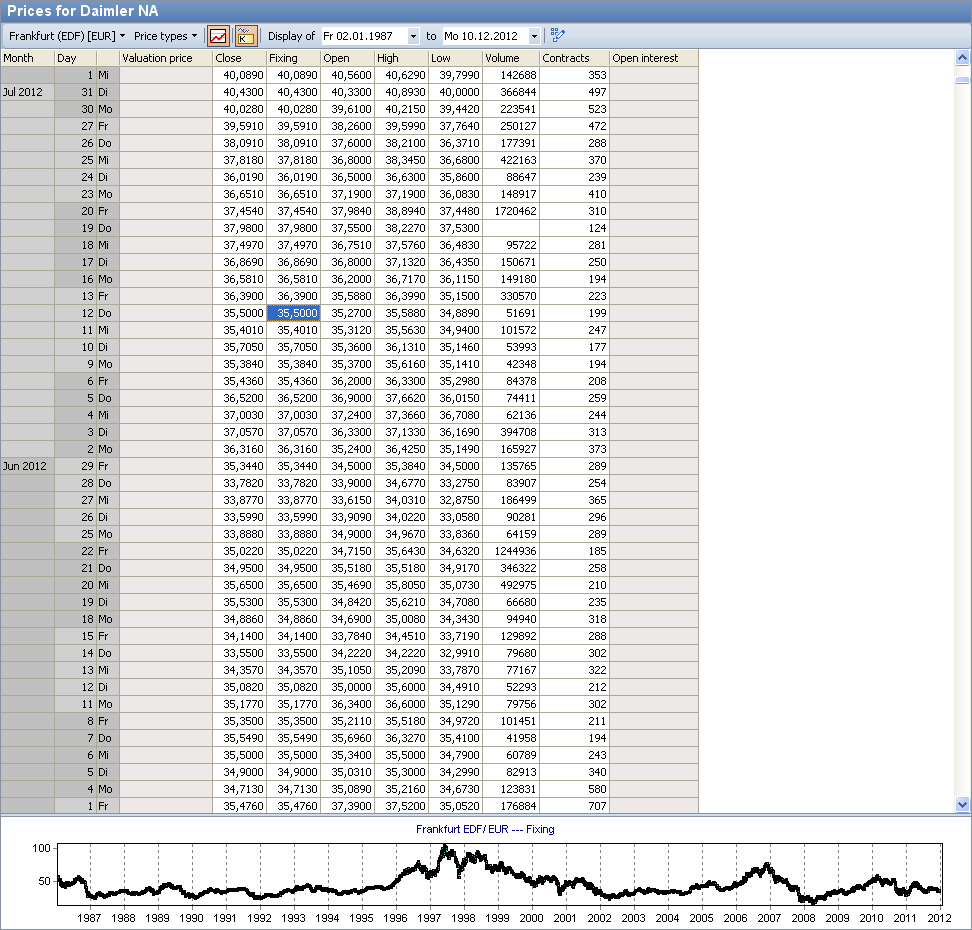The image size is (972, 930).
Task: Click the end date field Mo 10.12.2012
Action: (483, 36)
